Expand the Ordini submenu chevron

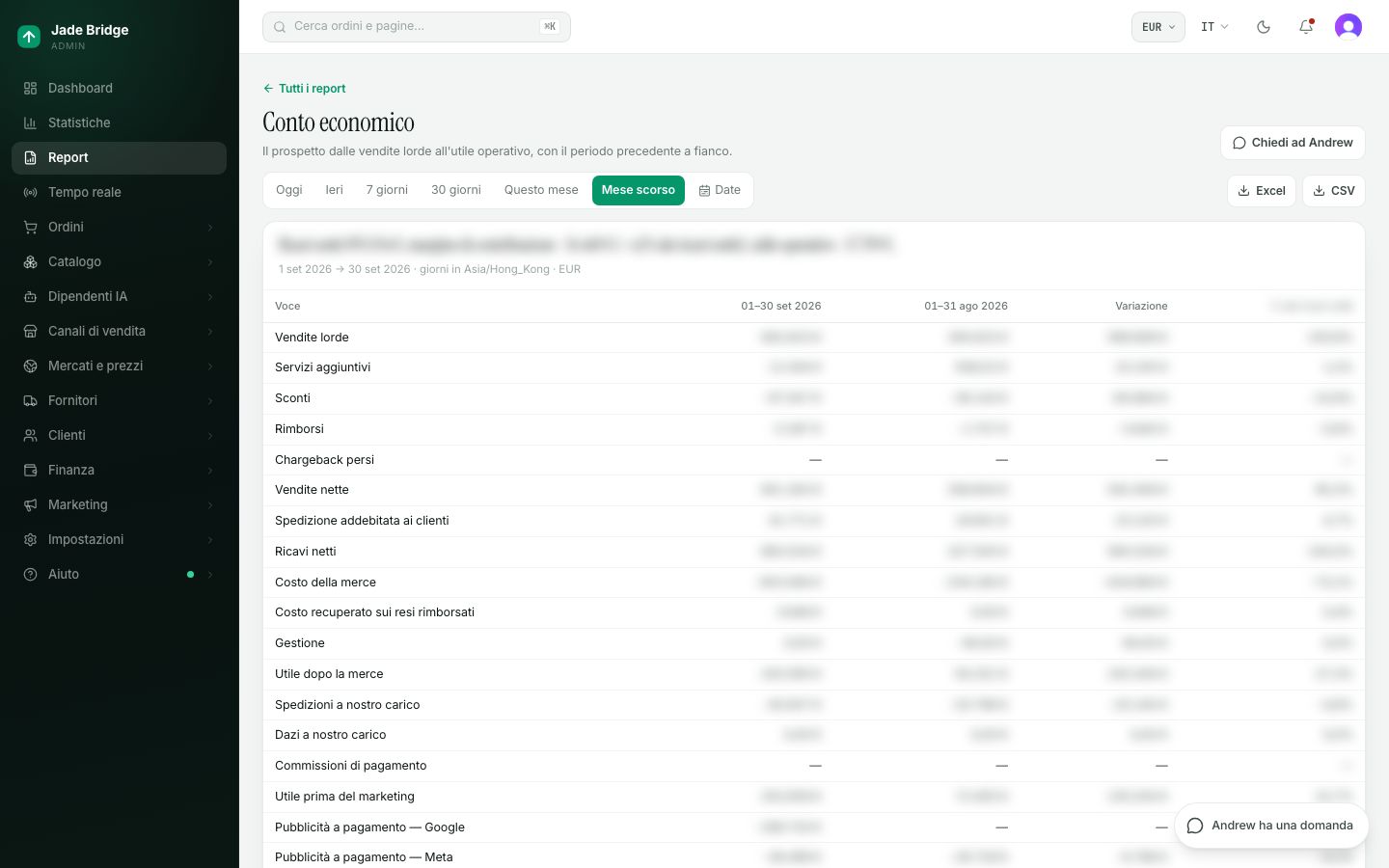(x=210, y=228)
